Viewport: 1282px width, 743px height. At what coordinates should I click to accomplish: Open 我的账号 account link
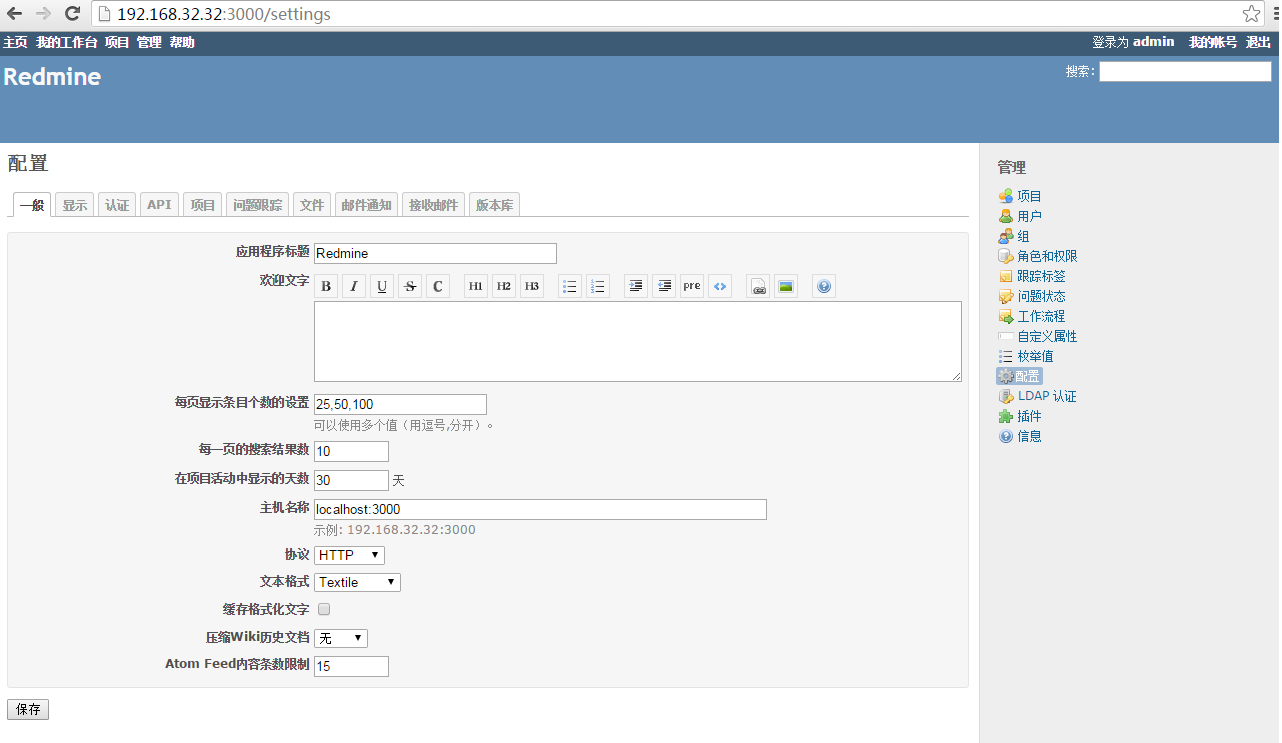[x=1213, y=42]
